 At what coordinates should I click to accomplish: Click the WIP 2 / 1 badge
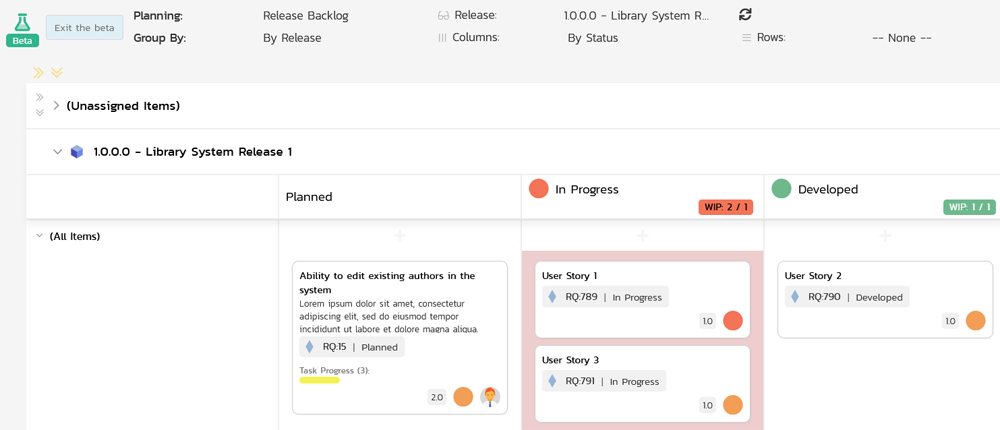tap(725, 207)
